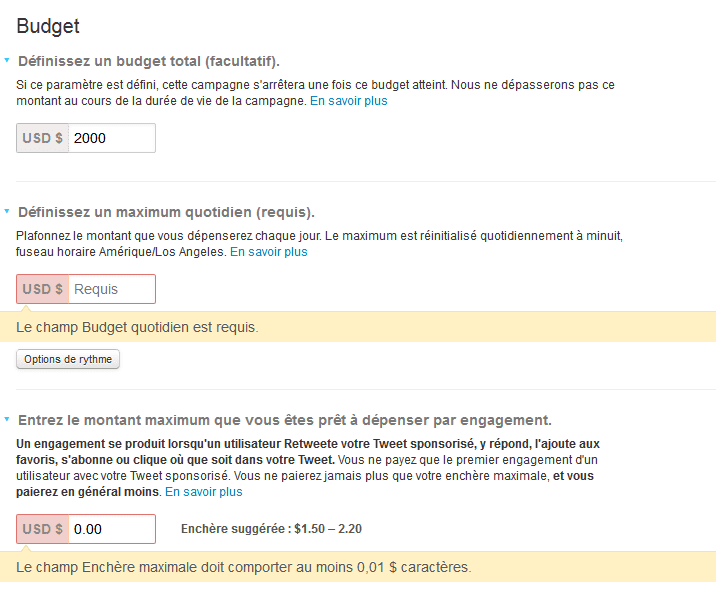
Task: Click the 'Budget' page heading
Action: (48, 26)
